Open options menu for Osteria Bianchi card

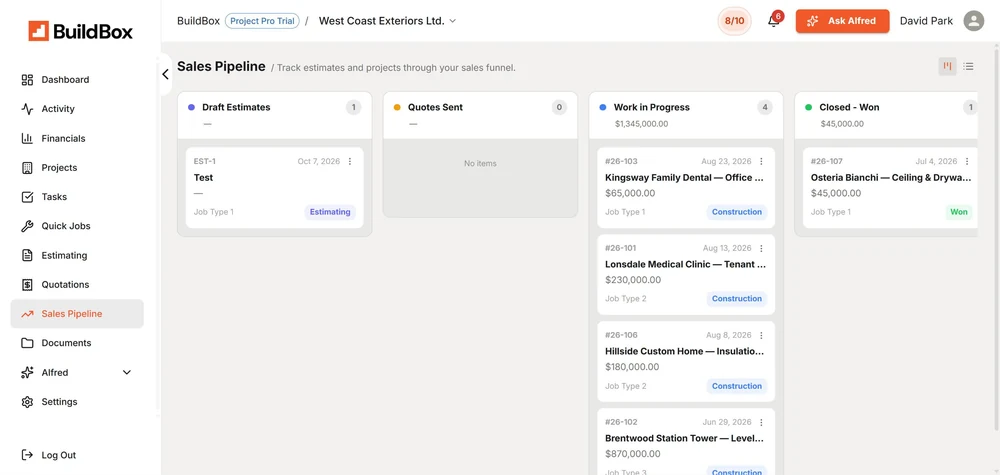pos(967,161)
